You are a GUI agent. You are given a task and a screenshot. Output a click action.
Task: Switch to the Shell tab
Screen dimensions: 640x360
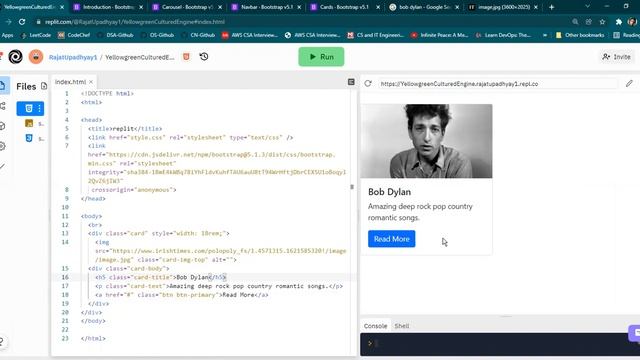[x=402, y=326]
